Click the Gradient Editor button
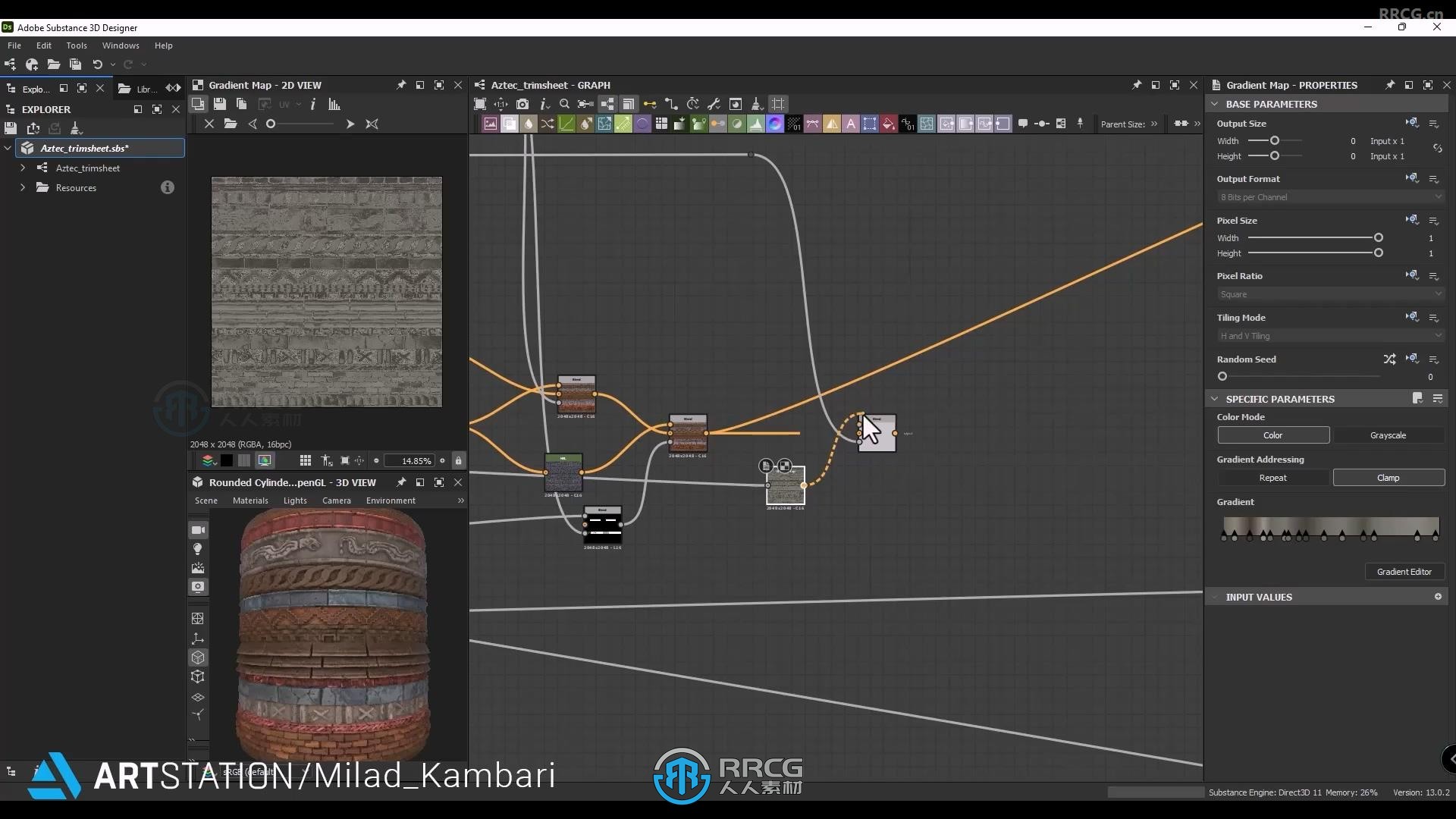 pos(1404,571)
